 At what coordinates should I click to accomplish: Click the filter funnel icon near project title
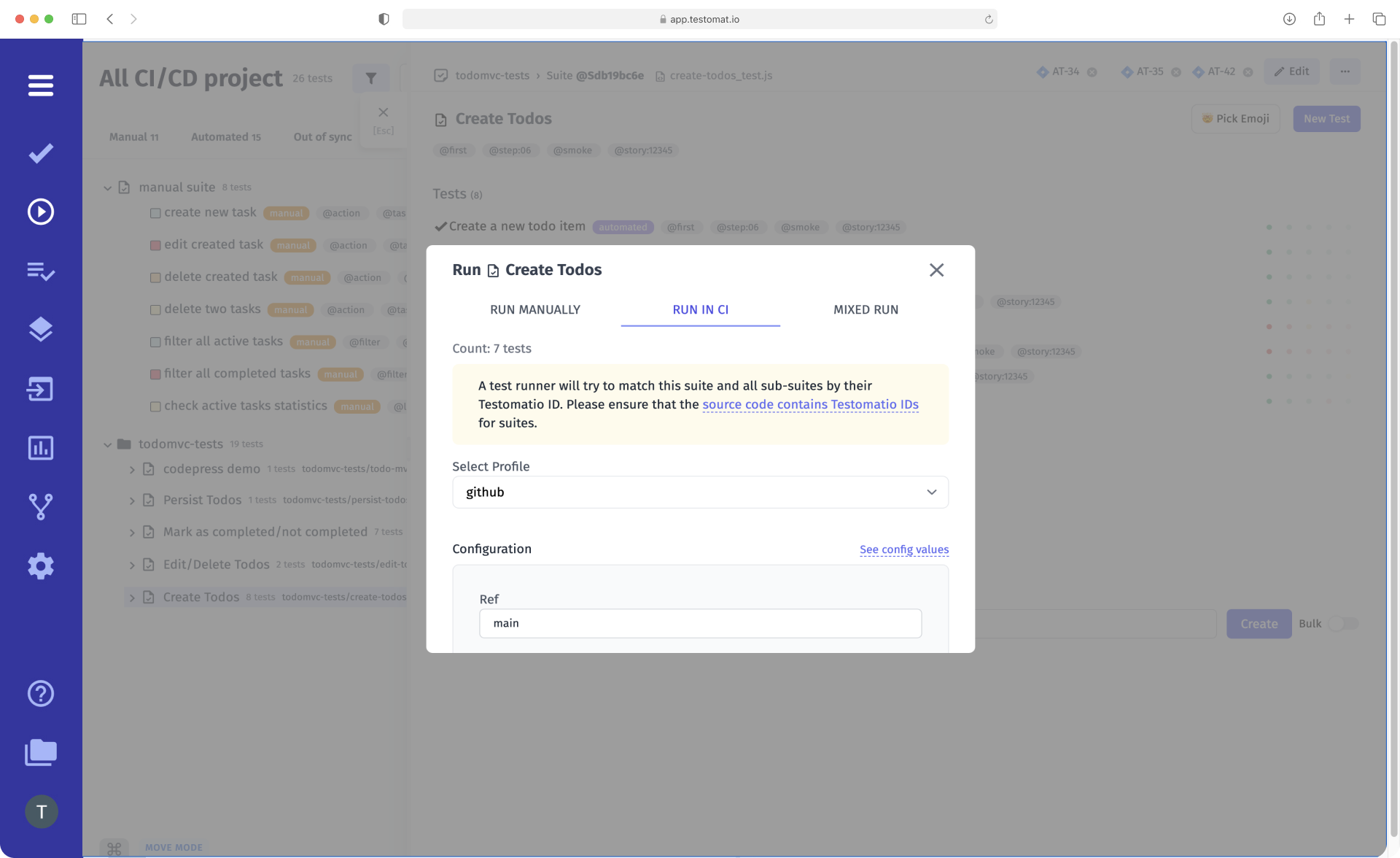coord(371,77)
